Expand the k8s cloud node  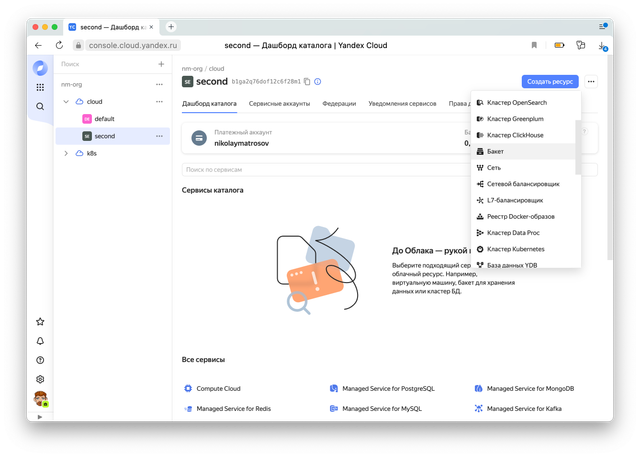click(x=66, y=153)
